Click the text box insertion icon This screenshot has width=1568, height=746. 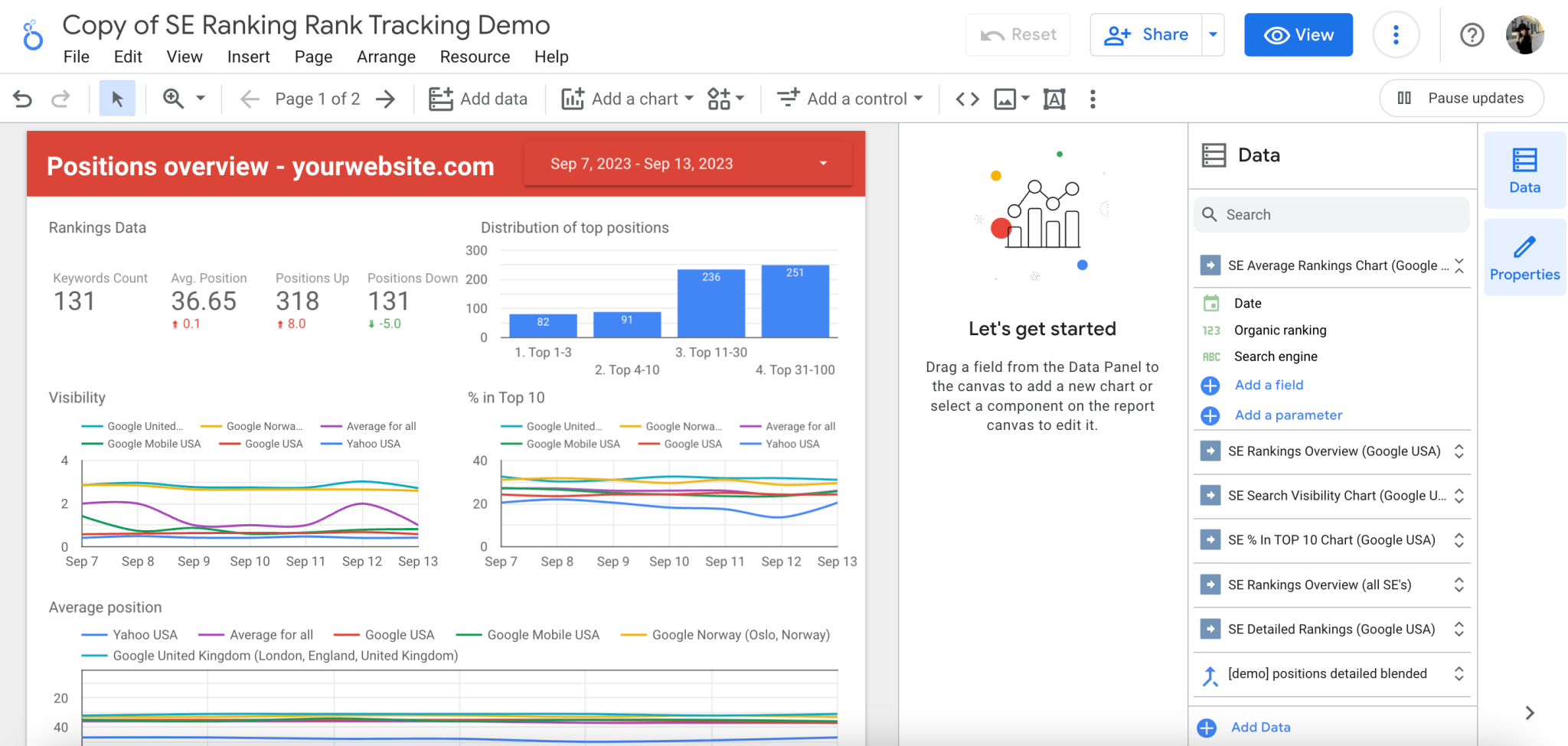pyautogui.click(x=1054, y=98)
